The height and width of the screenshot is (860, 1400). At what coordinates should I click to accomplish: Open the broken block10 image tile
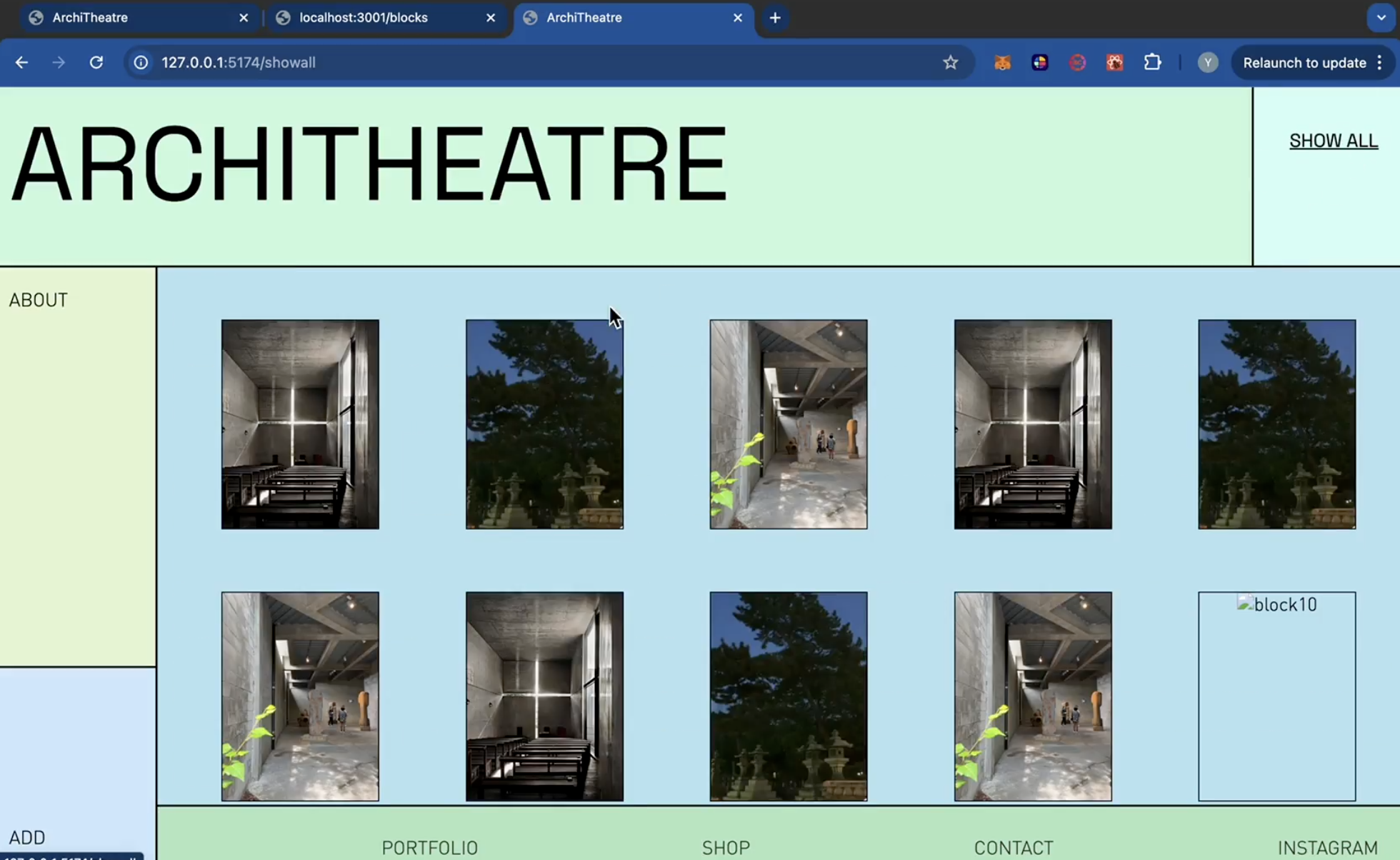click(1276, 696)
